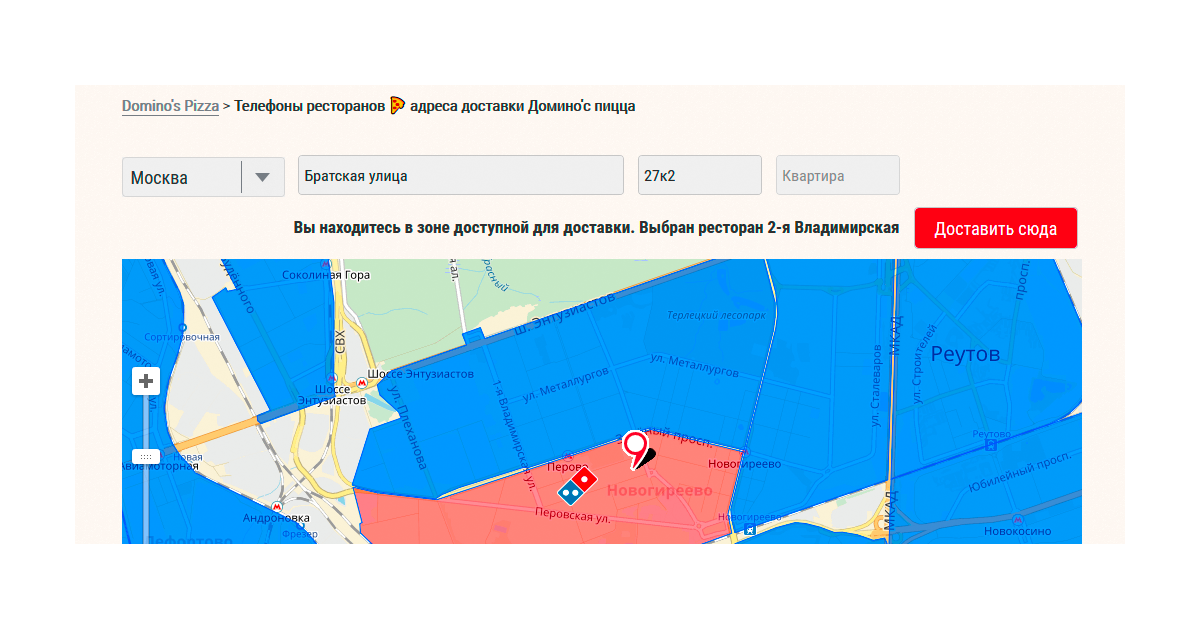Viewport: 1200px width, 630px height.
Task: Click the red Шоссе Энтузиастов metro icon
Action: [361, 383]
